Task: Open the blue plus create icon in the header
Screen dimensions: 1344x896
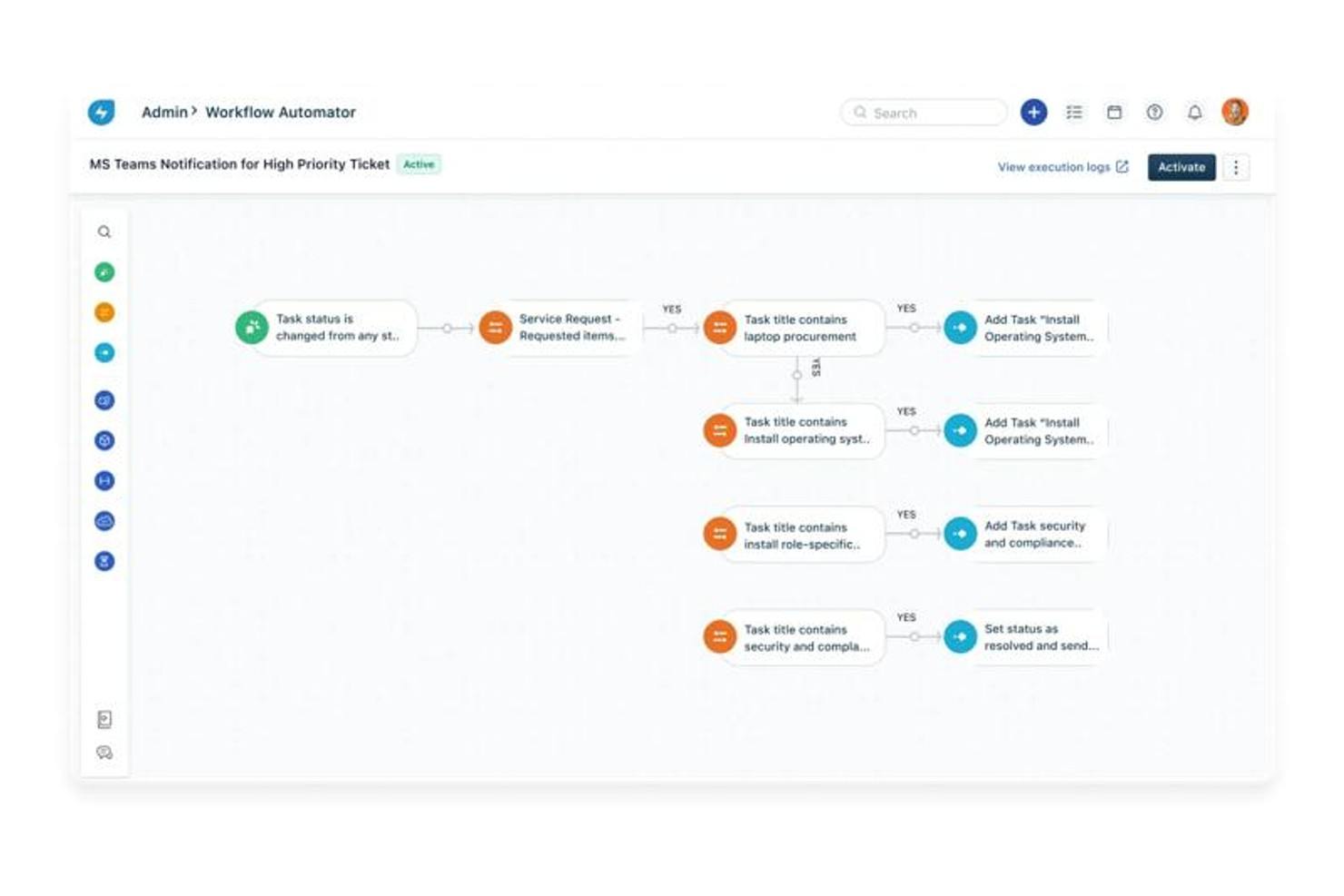Action: [x=1033, y=112]
